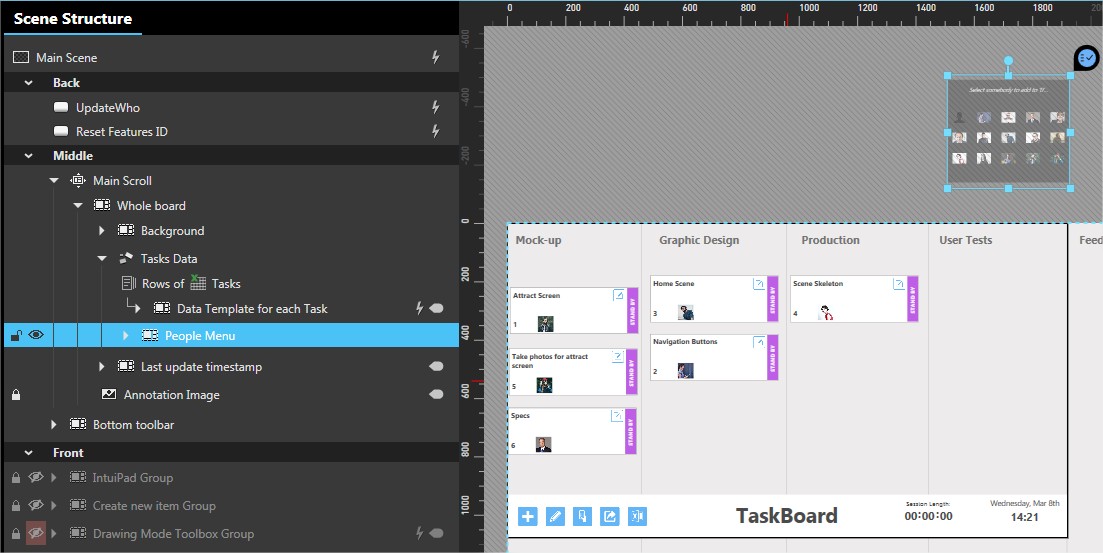Toggle red eye of Drawing Mode Toolbox Group
1103x553 pixels.
pos(35,533)
